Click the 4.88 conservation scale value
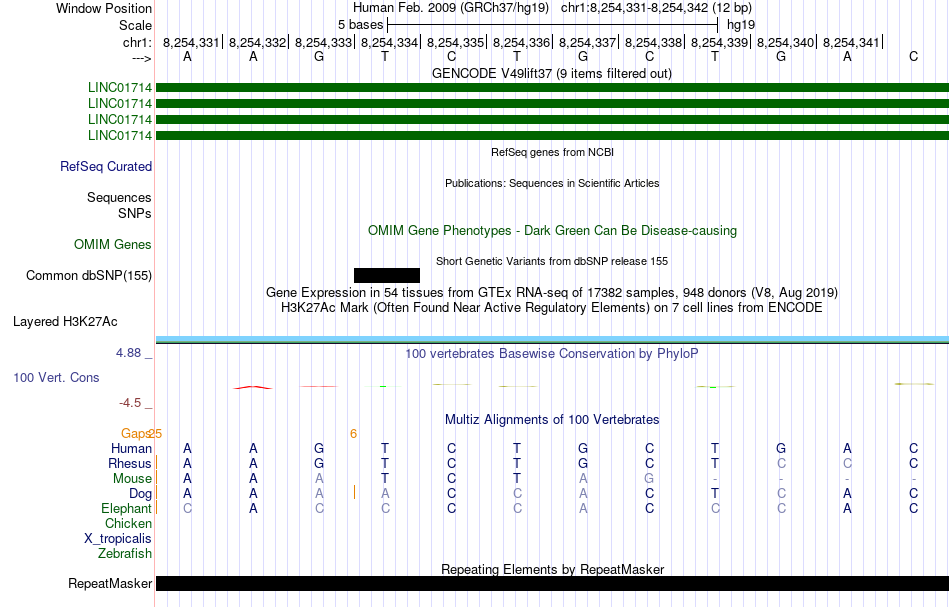950x607 pixels. click(x=128, y=353)
